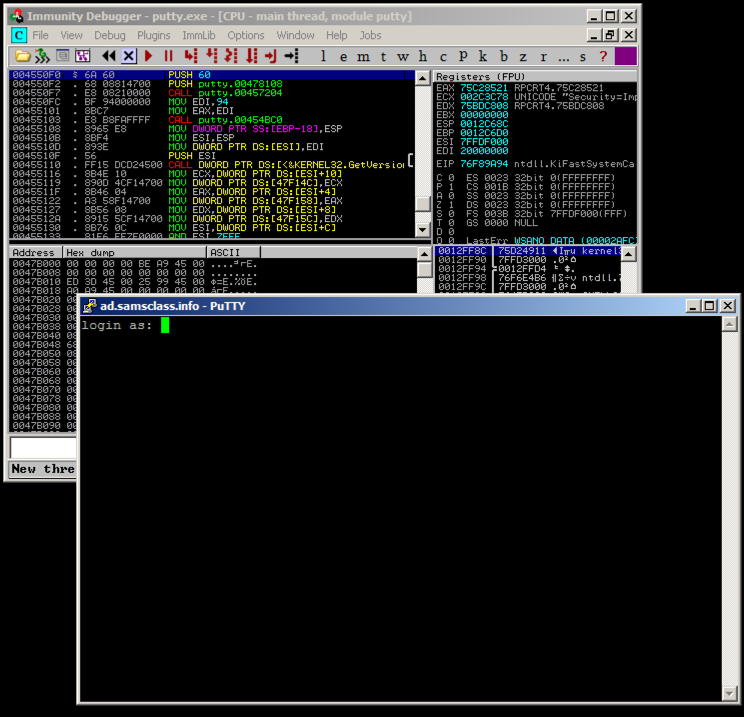
Task: Pause execution with the red pause icon
Action: point(168,56)
